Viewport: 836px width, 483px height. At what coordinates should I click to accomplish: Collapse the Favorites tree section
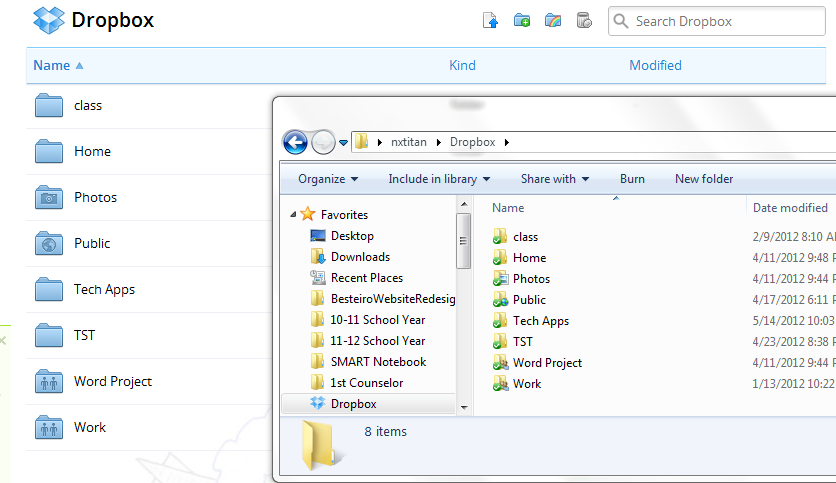point(293,214)
